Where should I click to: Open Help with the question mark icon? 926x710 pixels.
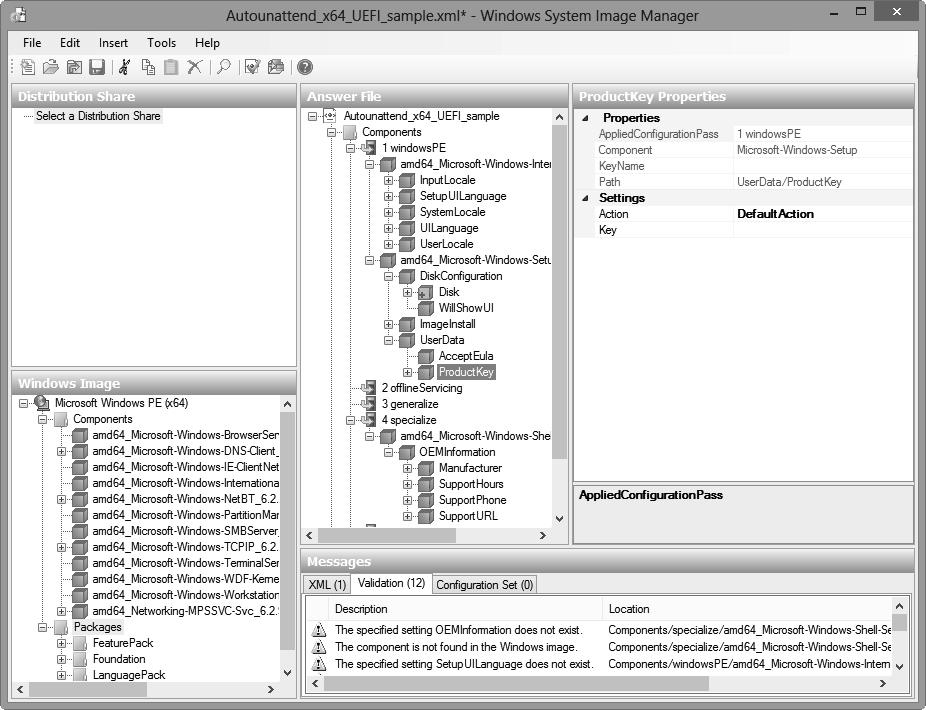point(305,67)
